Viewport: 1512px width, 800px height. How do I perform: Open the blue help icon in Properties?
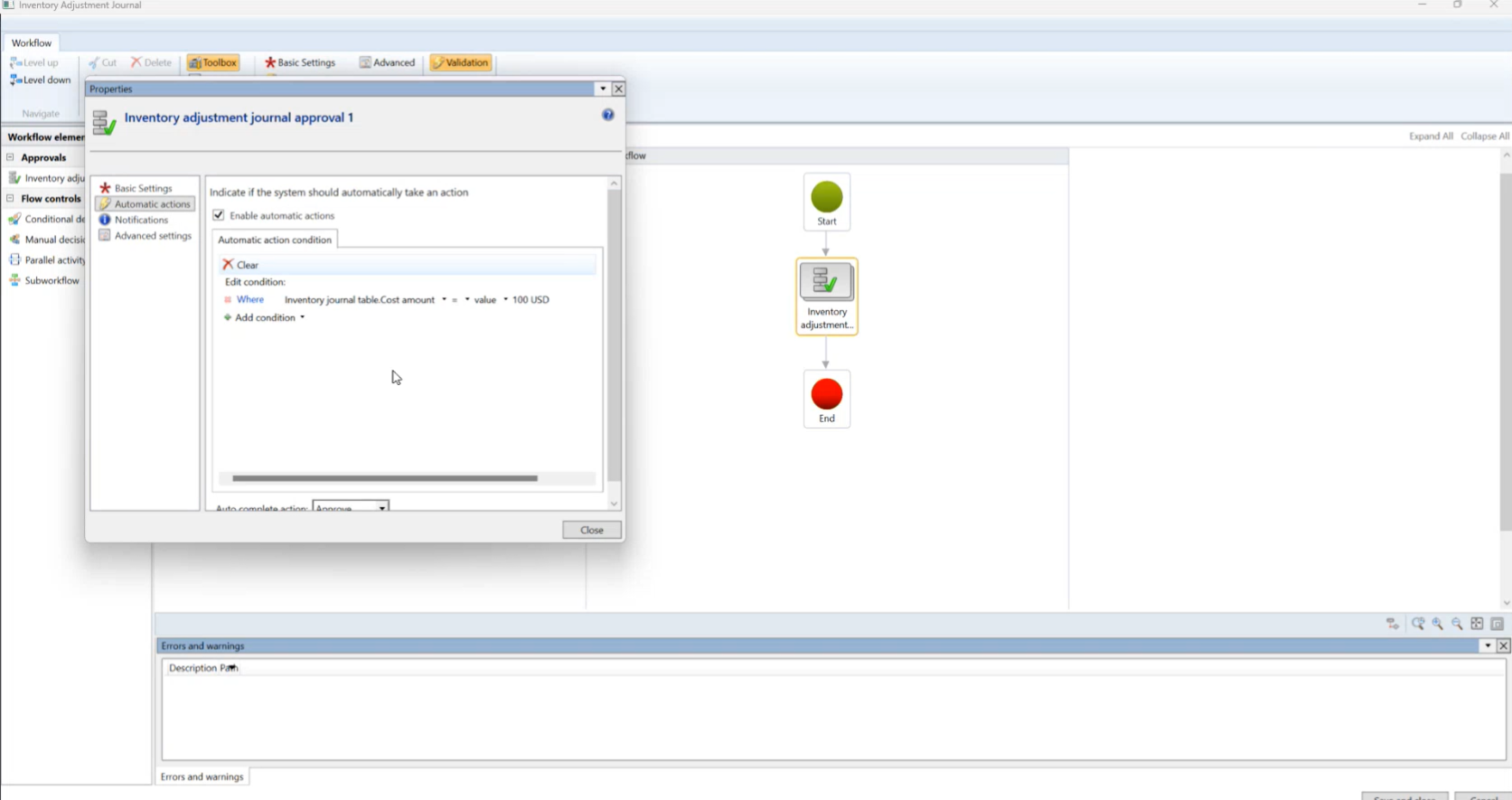pyautogui.click(x=608, y=115)
